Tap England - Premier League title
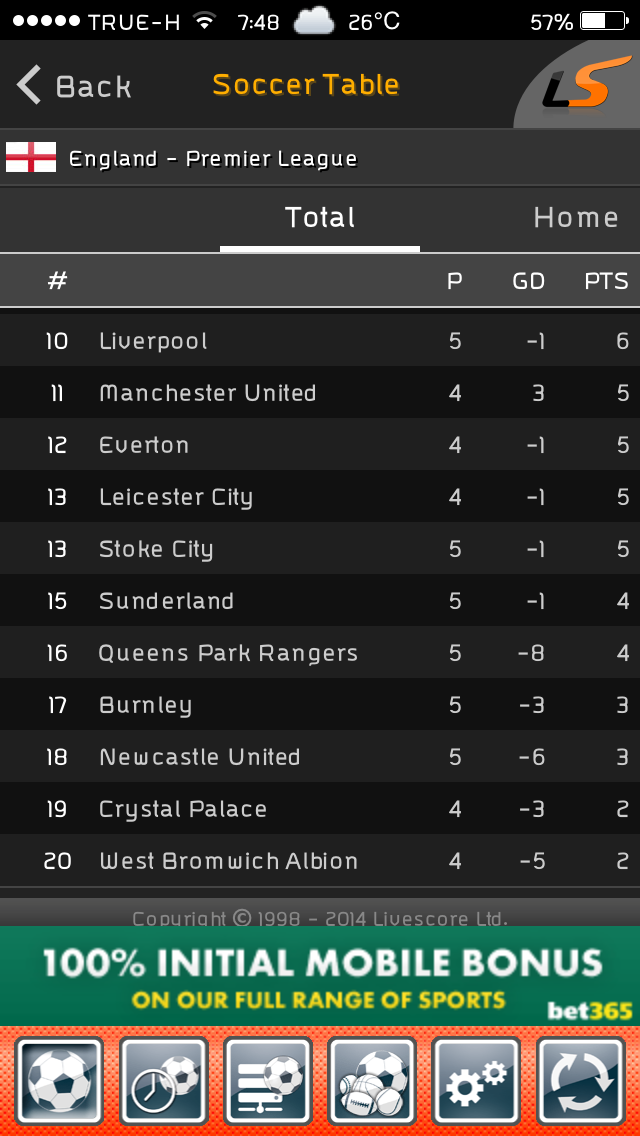The image size is (640, 1136). [x=213, y=158]
